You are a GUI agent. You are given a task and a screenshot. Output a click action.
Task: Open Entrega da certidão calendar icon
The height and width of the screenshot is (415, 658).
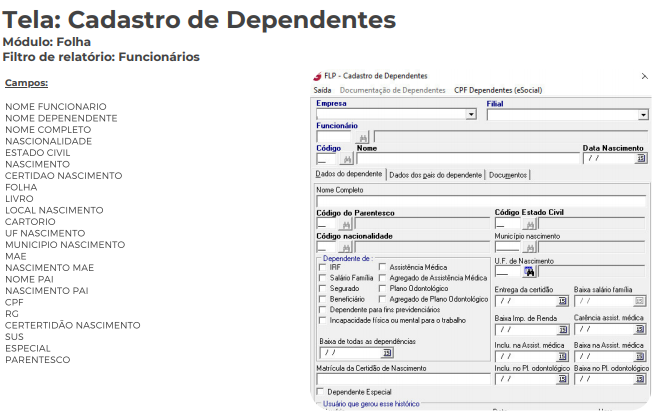click(x=562, y=301)
